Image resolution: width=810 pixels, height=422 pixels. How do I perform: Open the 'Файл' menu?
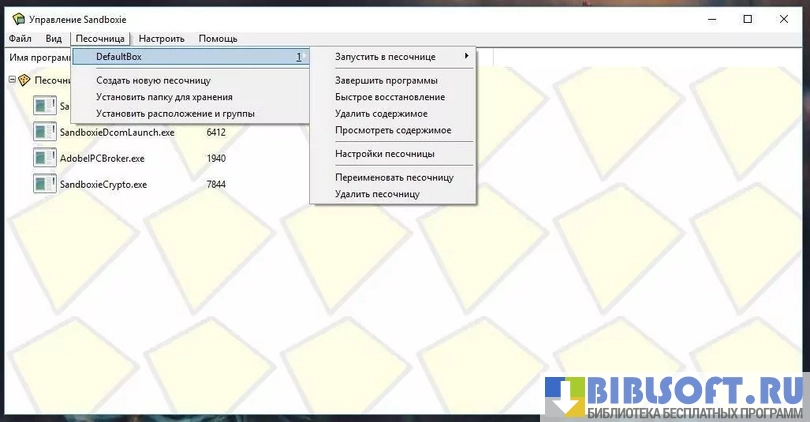pos(20,38)
